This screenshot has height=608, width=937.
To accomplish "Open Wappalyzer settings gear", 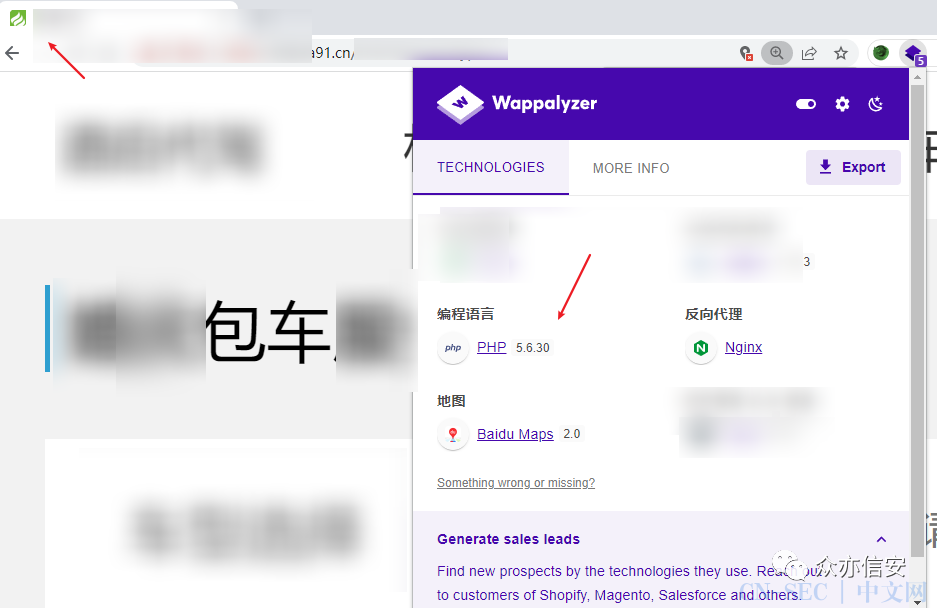I will (x=842, y=104).
